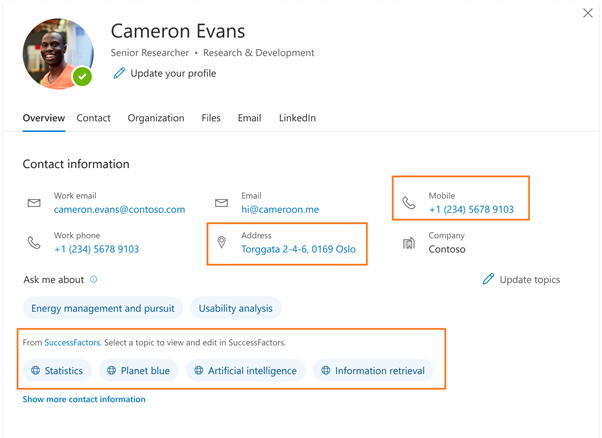Click the info icon next to Ask me about
Viewport: 602px width, 438px height.
click(x=94, y=280)
